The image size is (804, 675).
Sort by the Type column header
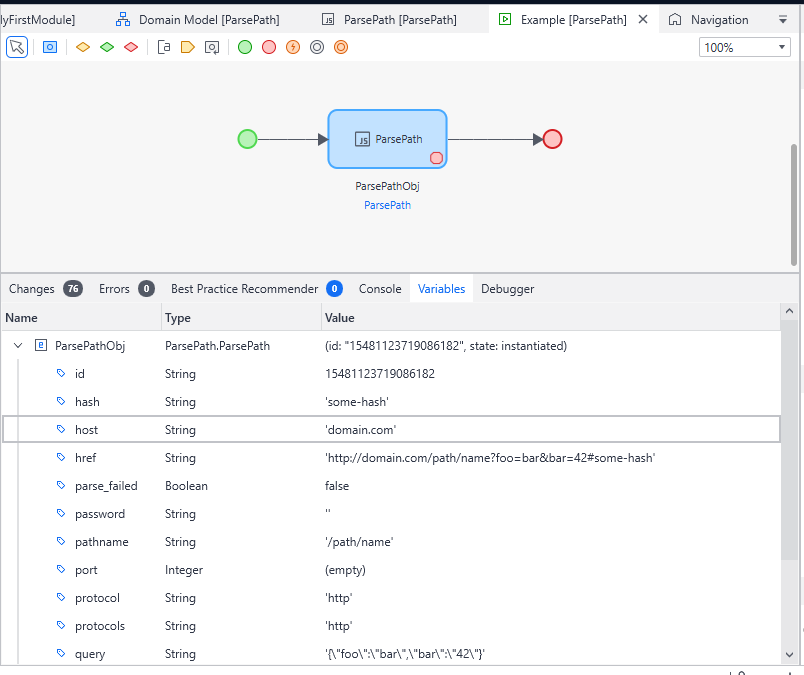[x=242, y=317]
